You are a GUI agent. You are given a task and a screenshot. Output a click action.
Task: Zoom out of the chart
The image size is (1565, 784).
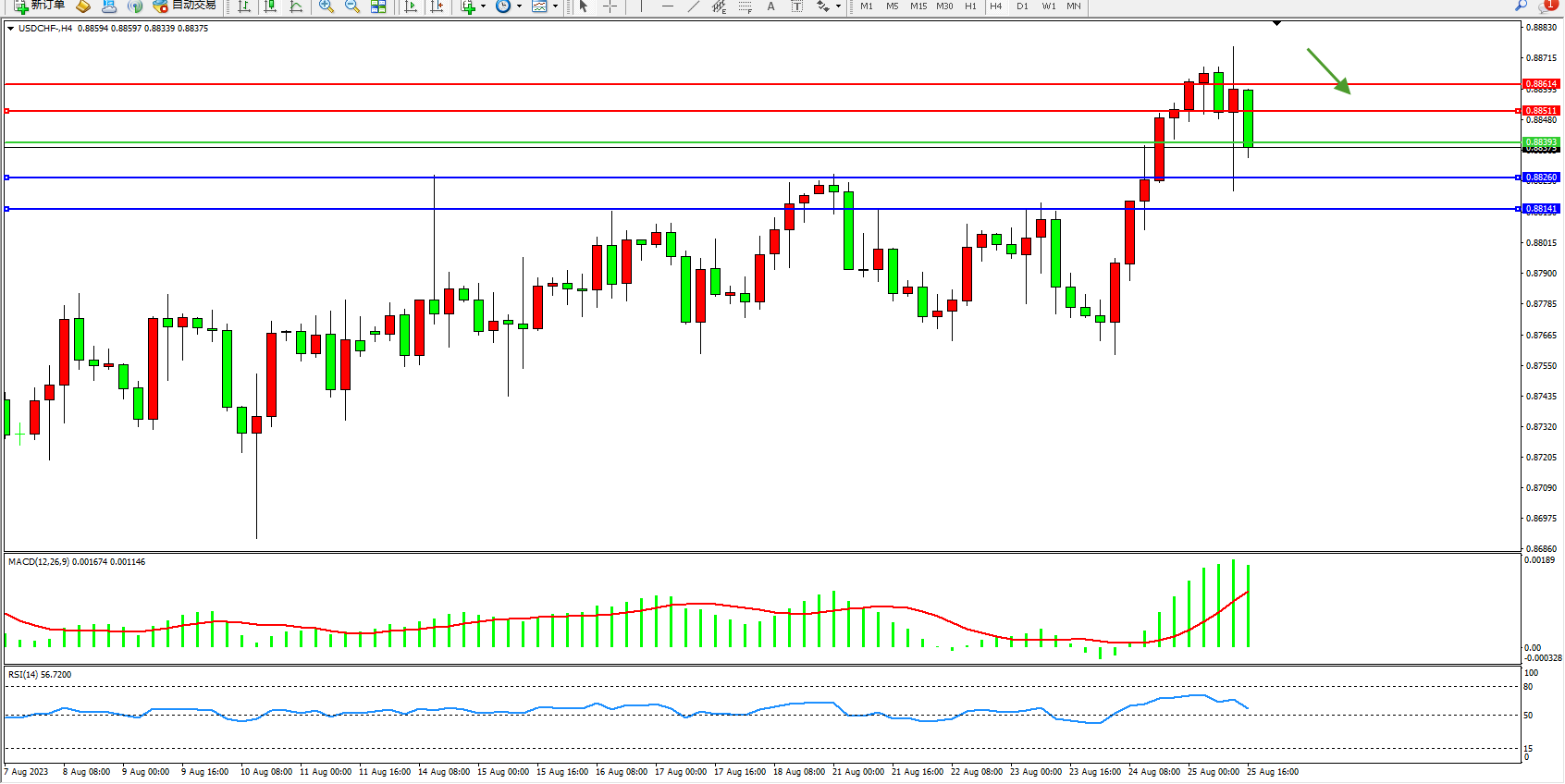click(351, 6)
